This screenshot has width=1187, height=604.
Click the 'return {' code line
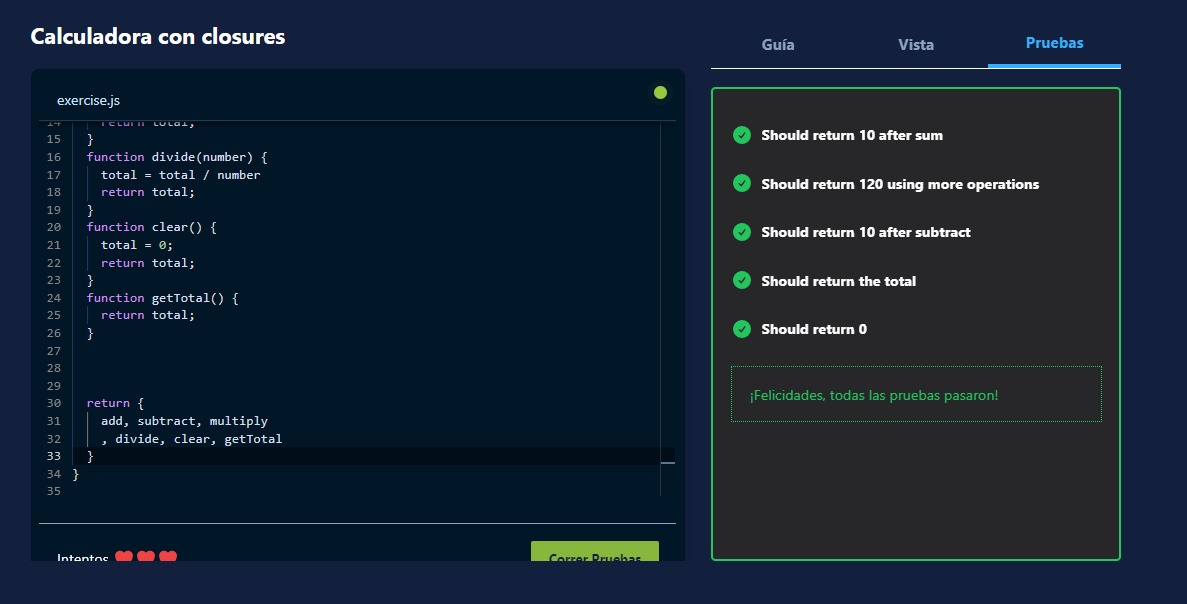(x=115, y=403)
